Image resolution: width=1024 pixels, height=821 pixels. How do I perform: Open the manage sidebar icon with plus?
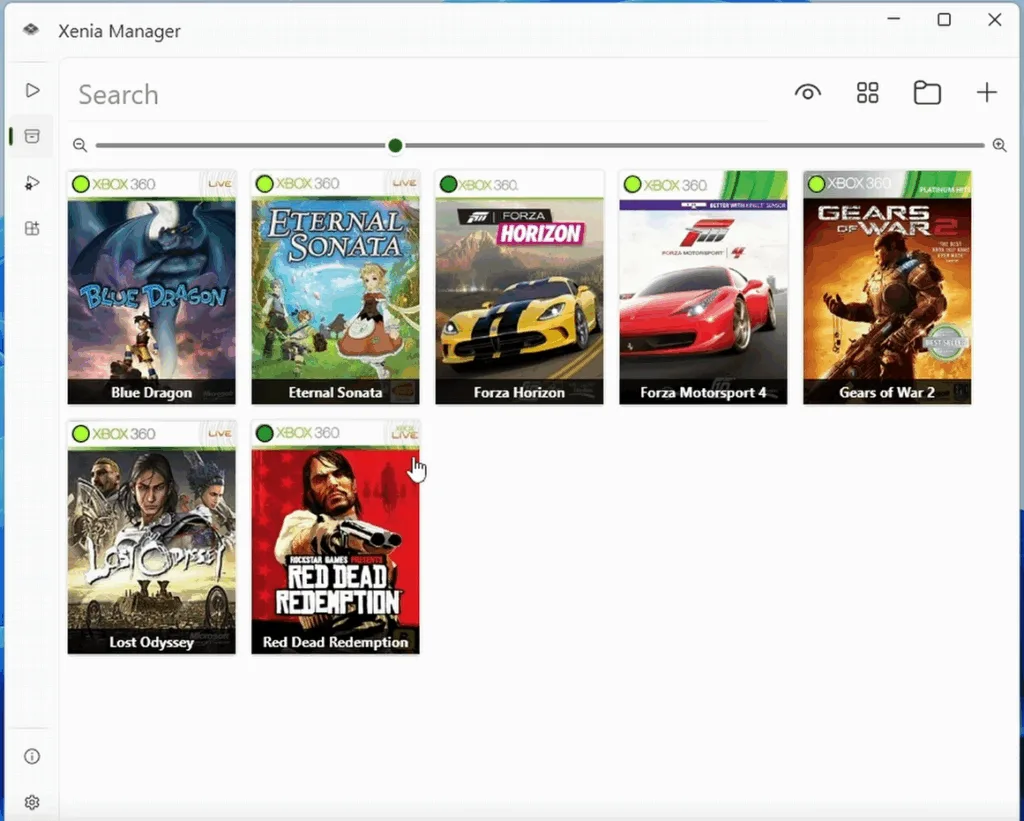(32, 229)
